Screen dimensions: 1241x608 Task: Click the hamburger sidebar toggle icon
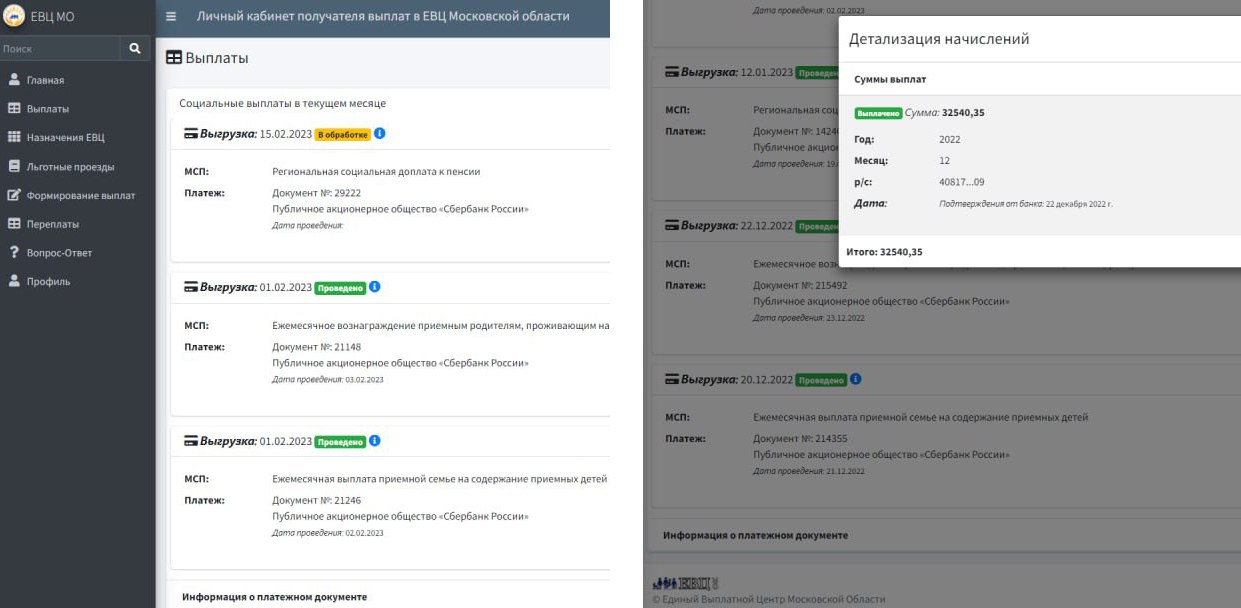[171, 17]
